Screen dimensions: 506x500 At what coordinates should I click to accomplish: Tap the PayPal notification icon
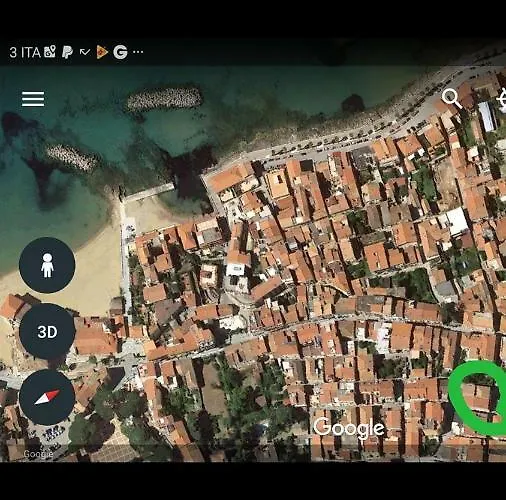[x=67, y=52]
